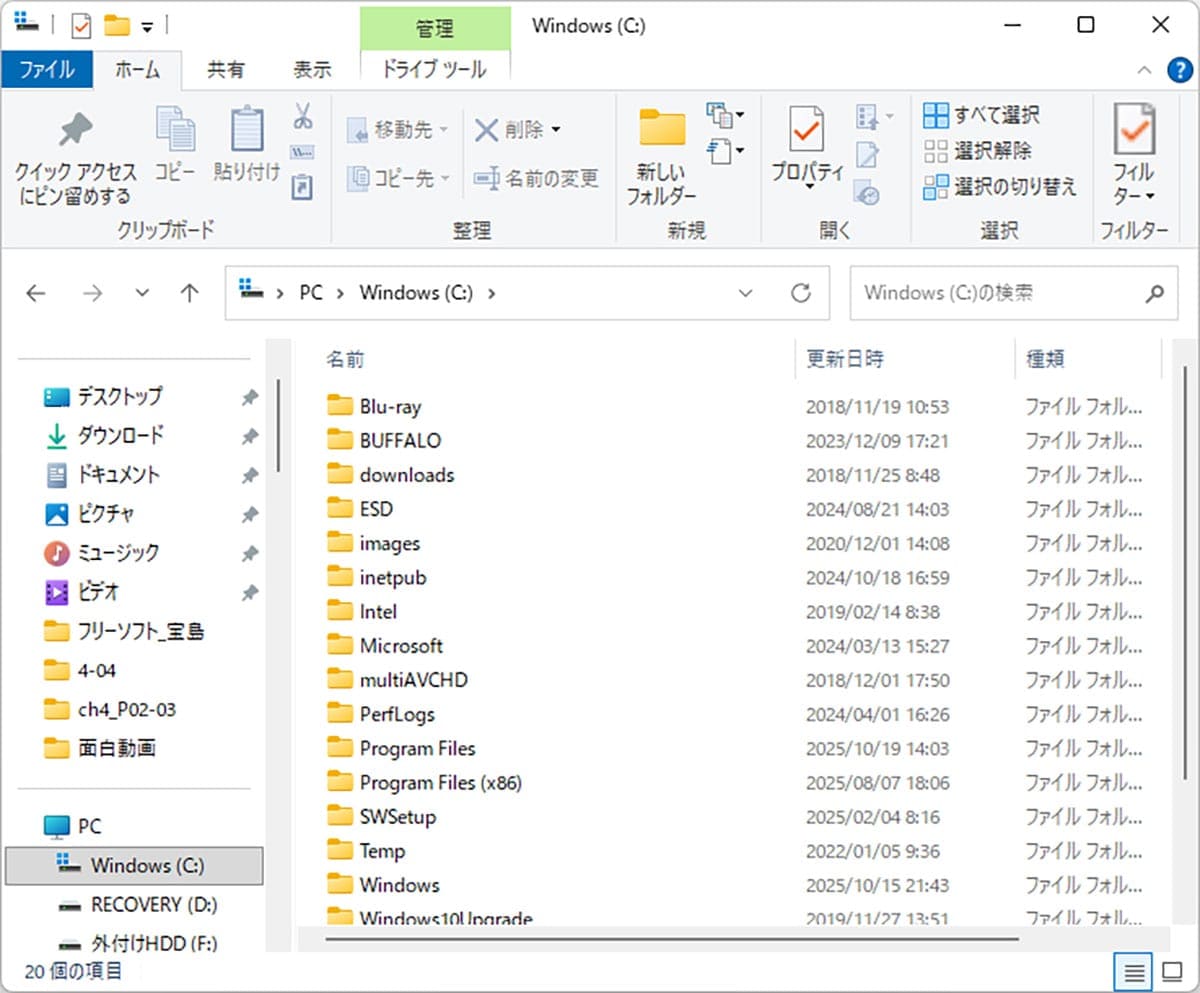Click the vertical scrollbar of the file list
The image size is (1200, 993).
click(x=1186, y=570)
